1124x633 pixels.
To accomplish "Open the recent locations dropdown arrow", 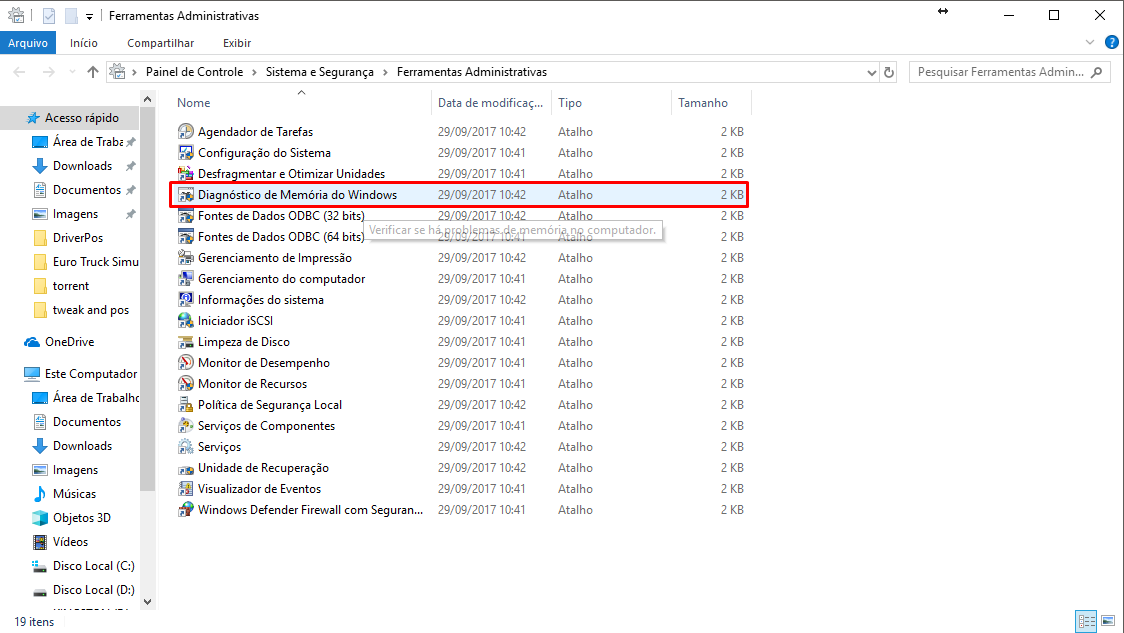I will [72, 72].
